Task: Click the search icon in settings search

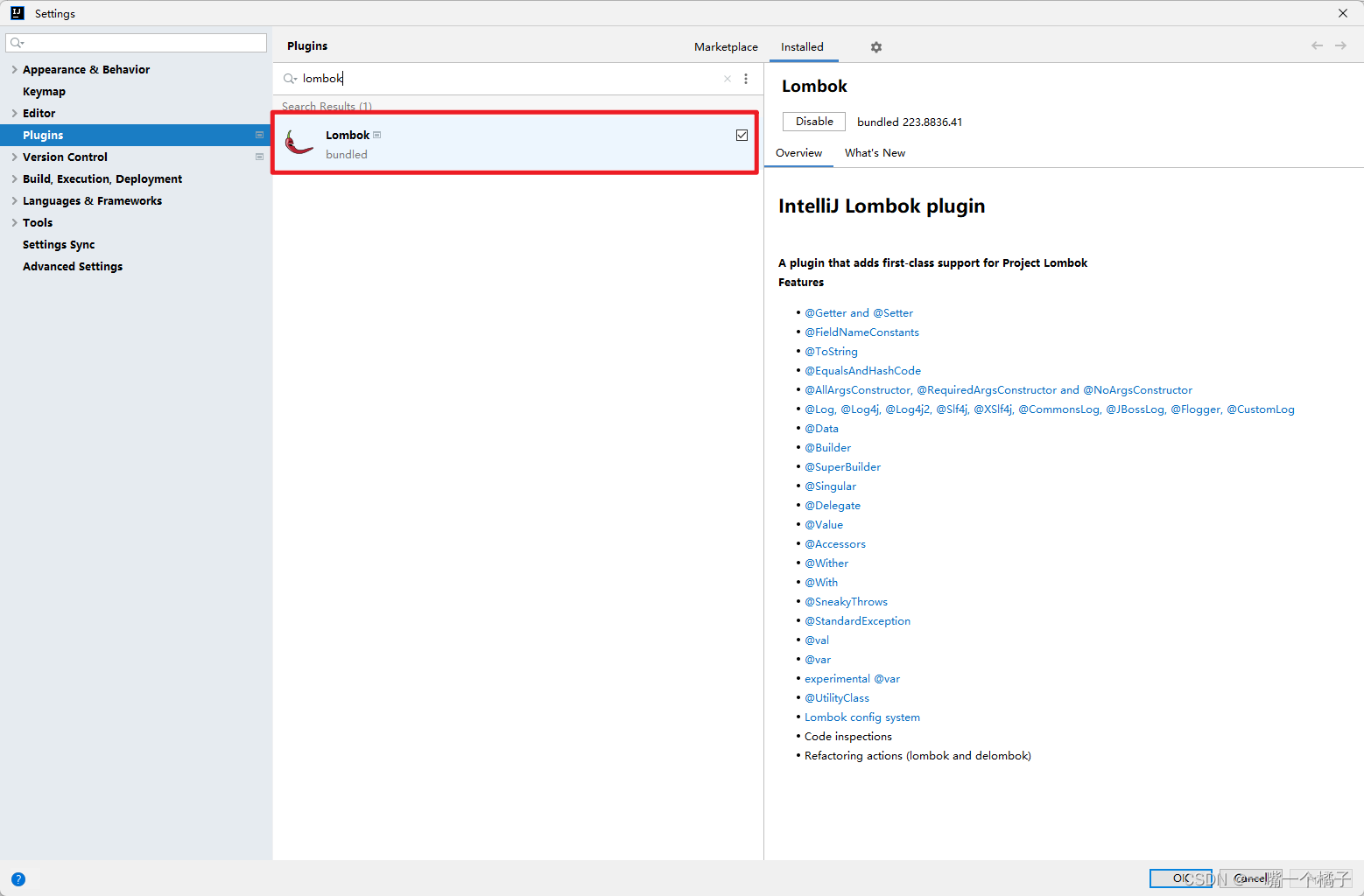Action: (17, 43)
